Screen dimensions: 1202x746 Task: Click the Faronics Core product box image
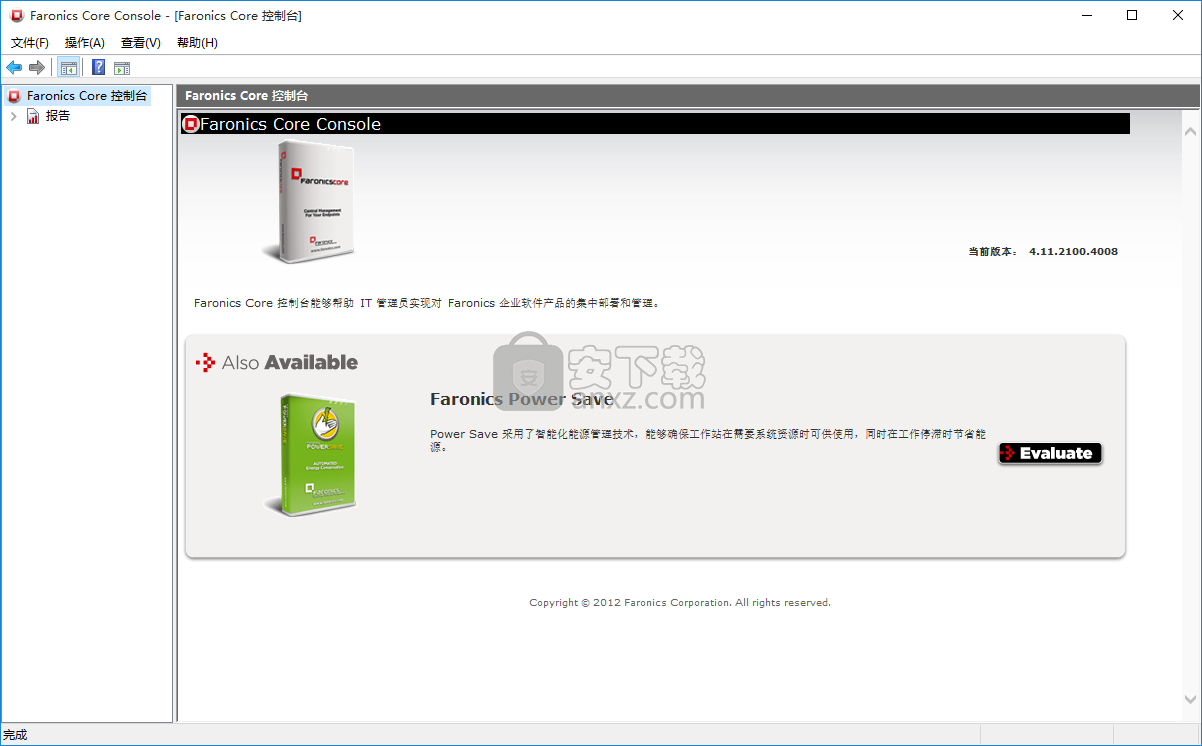point(308,203)
